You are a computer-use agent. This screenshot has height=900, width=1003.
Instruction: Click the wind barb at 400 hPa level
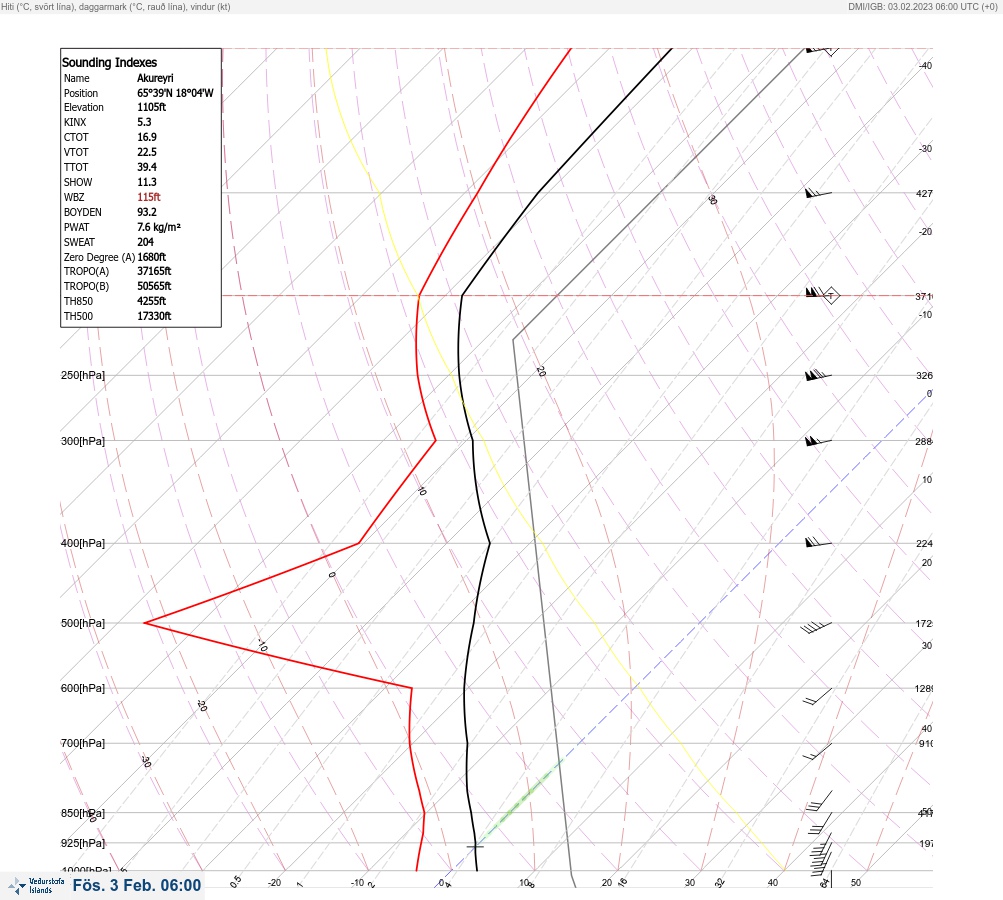tap(818, 542)
